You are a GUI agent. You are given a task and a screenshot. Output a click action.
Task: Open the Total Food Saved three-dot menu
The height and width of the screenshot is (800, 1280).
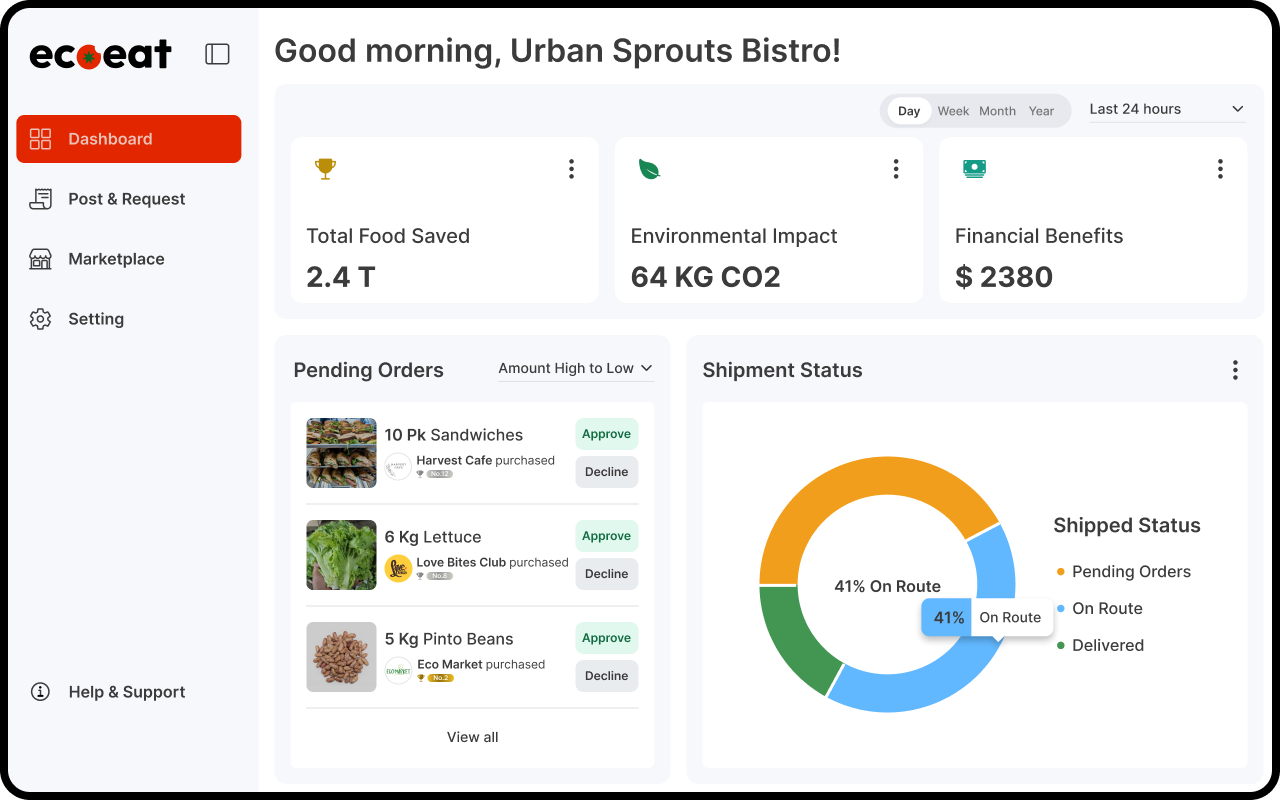coord(571,169)
